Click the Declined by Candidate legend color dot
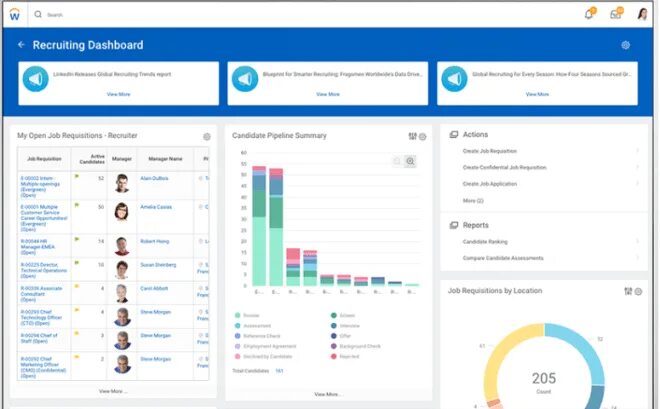 click(x=237, y=356)
